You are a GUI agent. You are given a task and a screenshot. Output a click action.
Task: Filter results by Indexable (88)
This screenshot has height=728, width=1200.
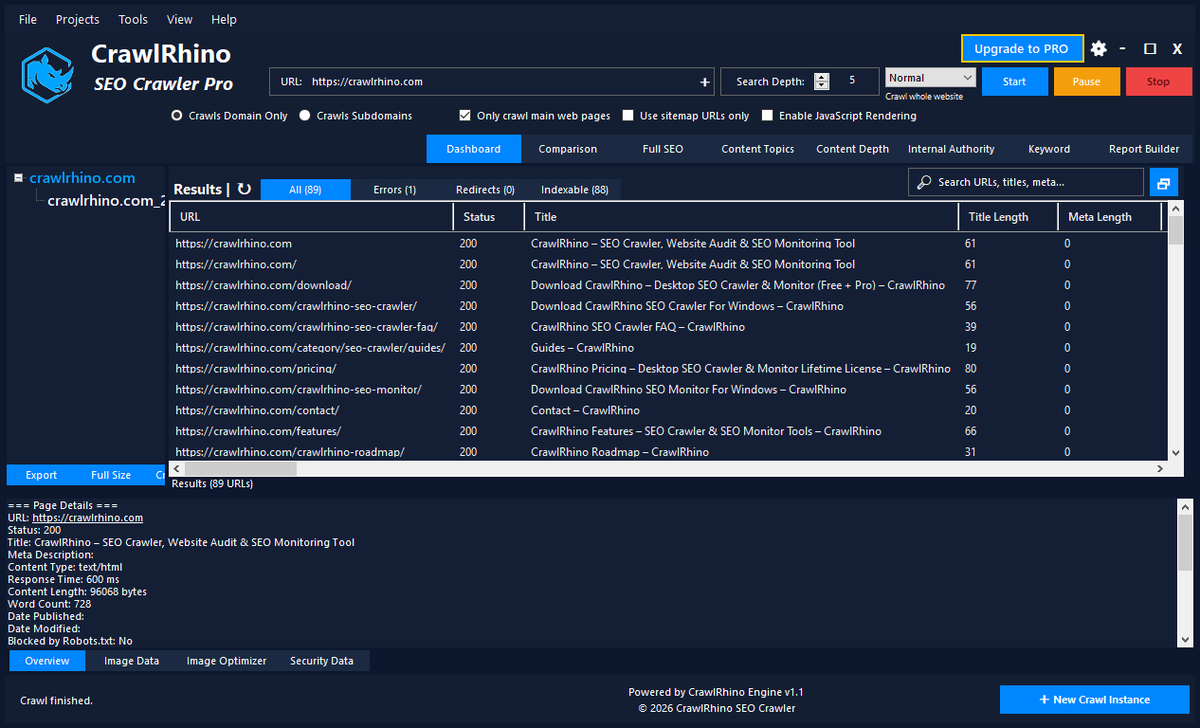coord(575,189)
